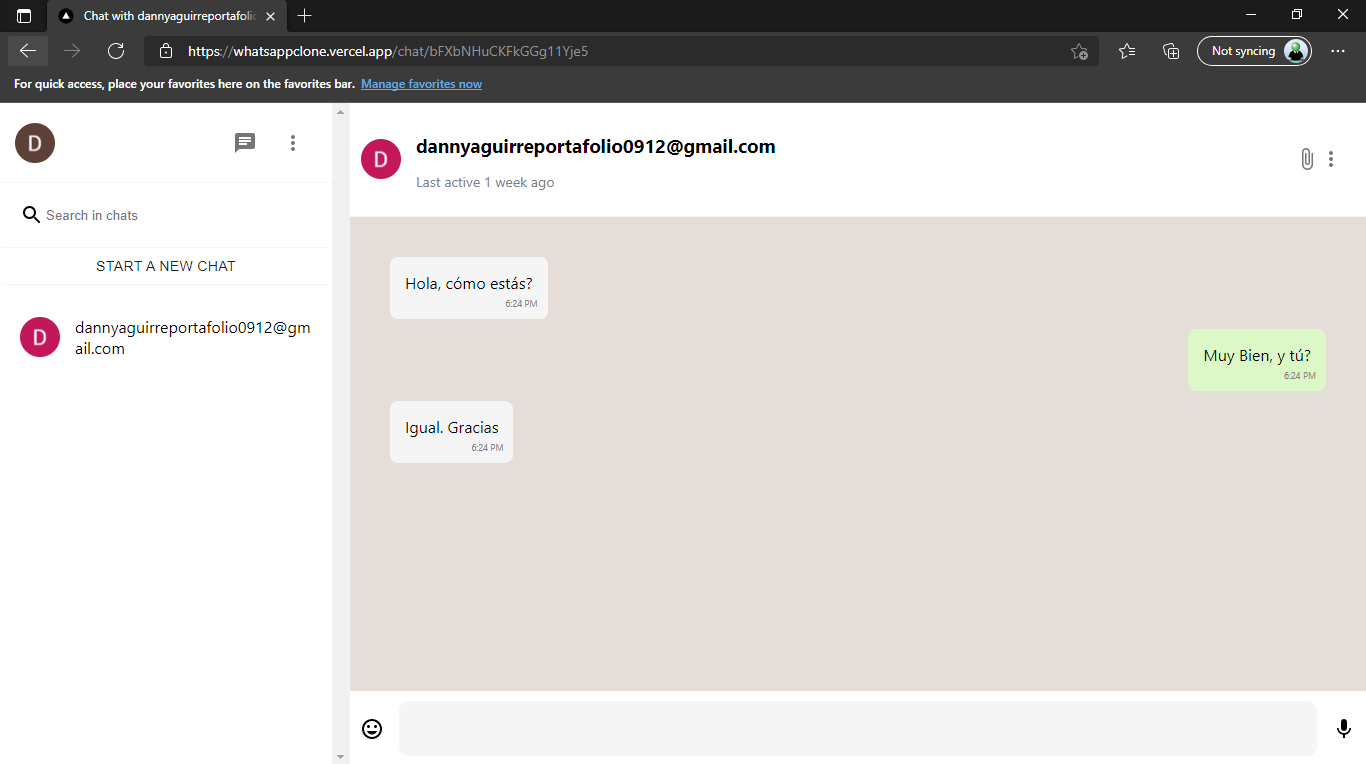Viewport: 1366px width, 764px height.
Task: Open the tab actions menu icon
Action: [x=24, y=16]
